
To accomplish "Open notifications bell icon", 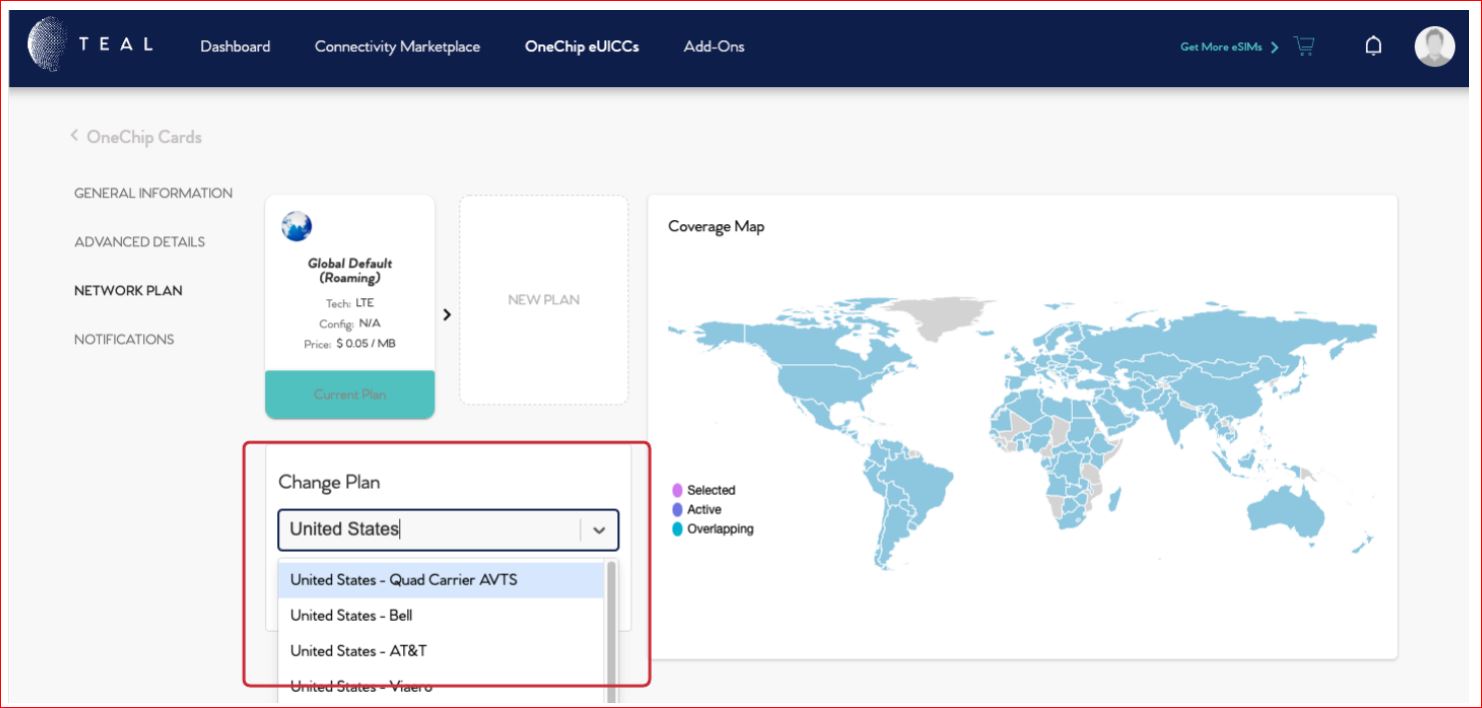I will 1374,46.
